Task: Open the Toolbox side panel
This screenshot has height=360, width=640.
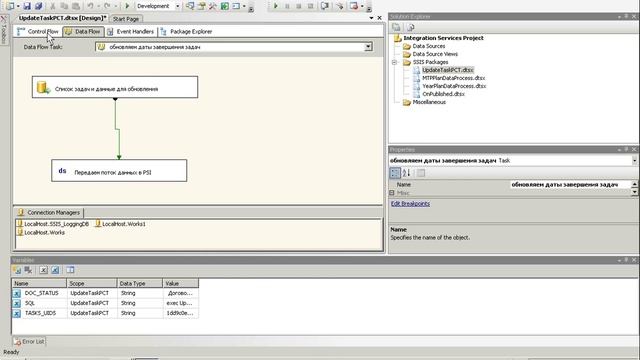Action: [x=4, y=30]
